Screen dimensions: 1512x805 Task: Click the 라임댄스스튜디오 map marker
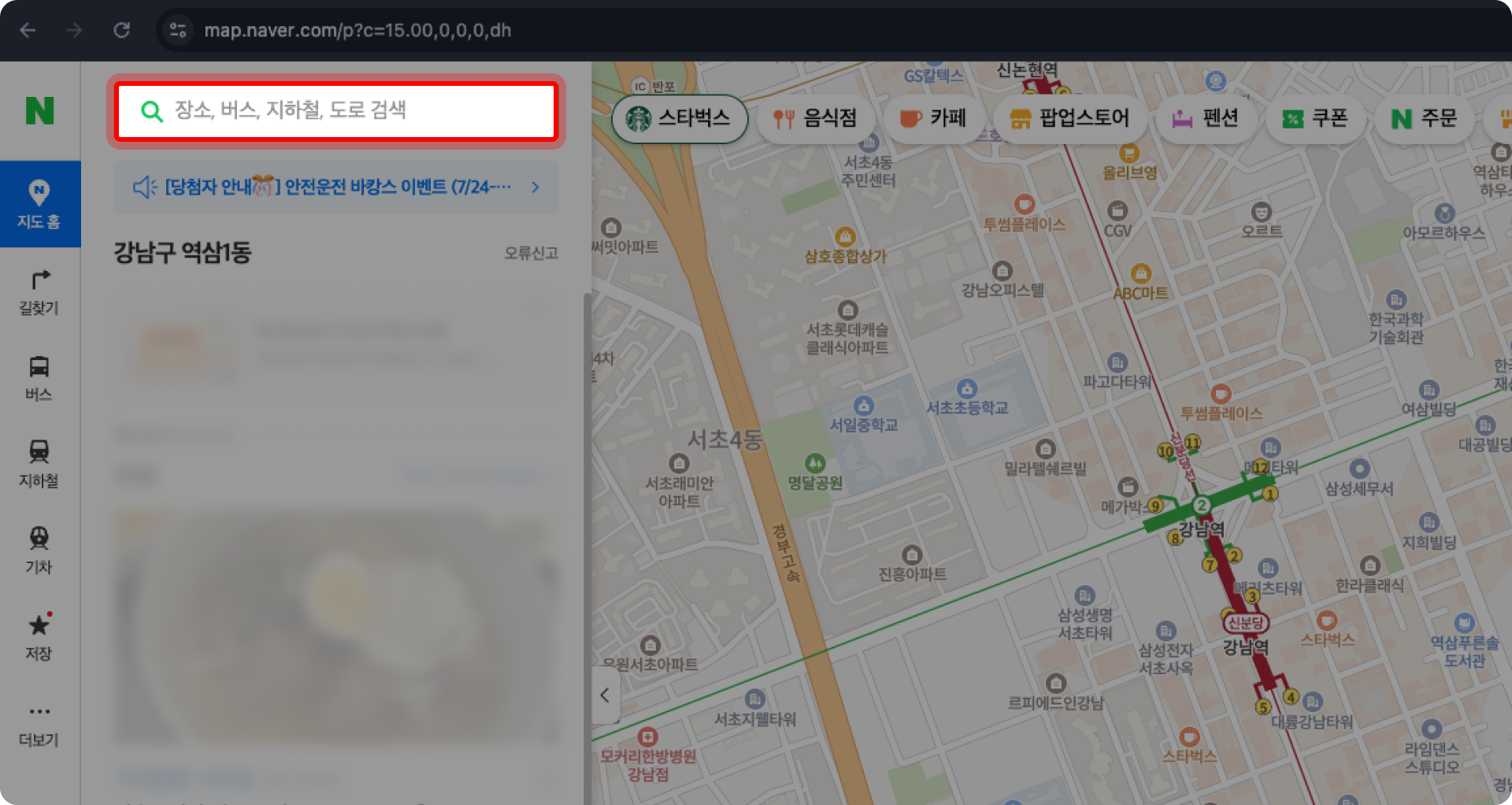pos(1432,729)
